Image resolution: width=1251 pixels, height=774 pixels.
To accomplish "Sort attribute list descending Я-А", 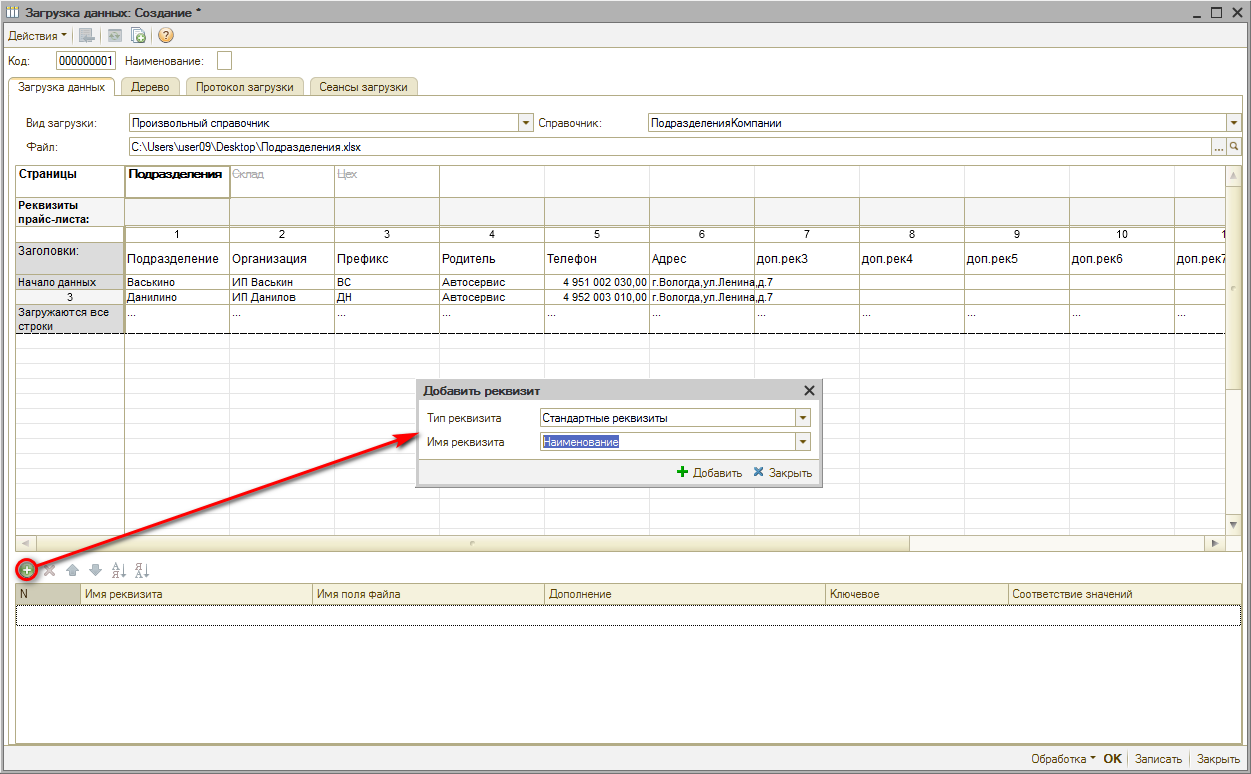I will tap(141, 570).
